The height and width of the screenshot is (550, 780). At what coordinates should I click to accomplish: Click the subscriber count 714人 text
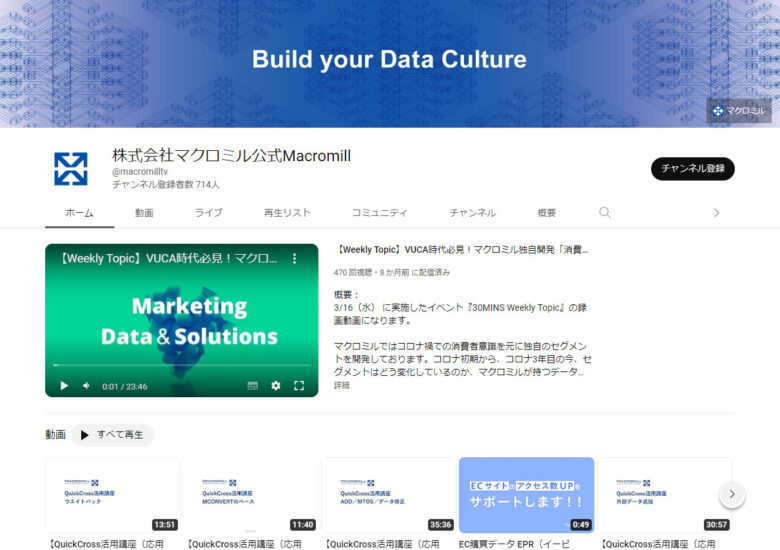click(166, 184)
